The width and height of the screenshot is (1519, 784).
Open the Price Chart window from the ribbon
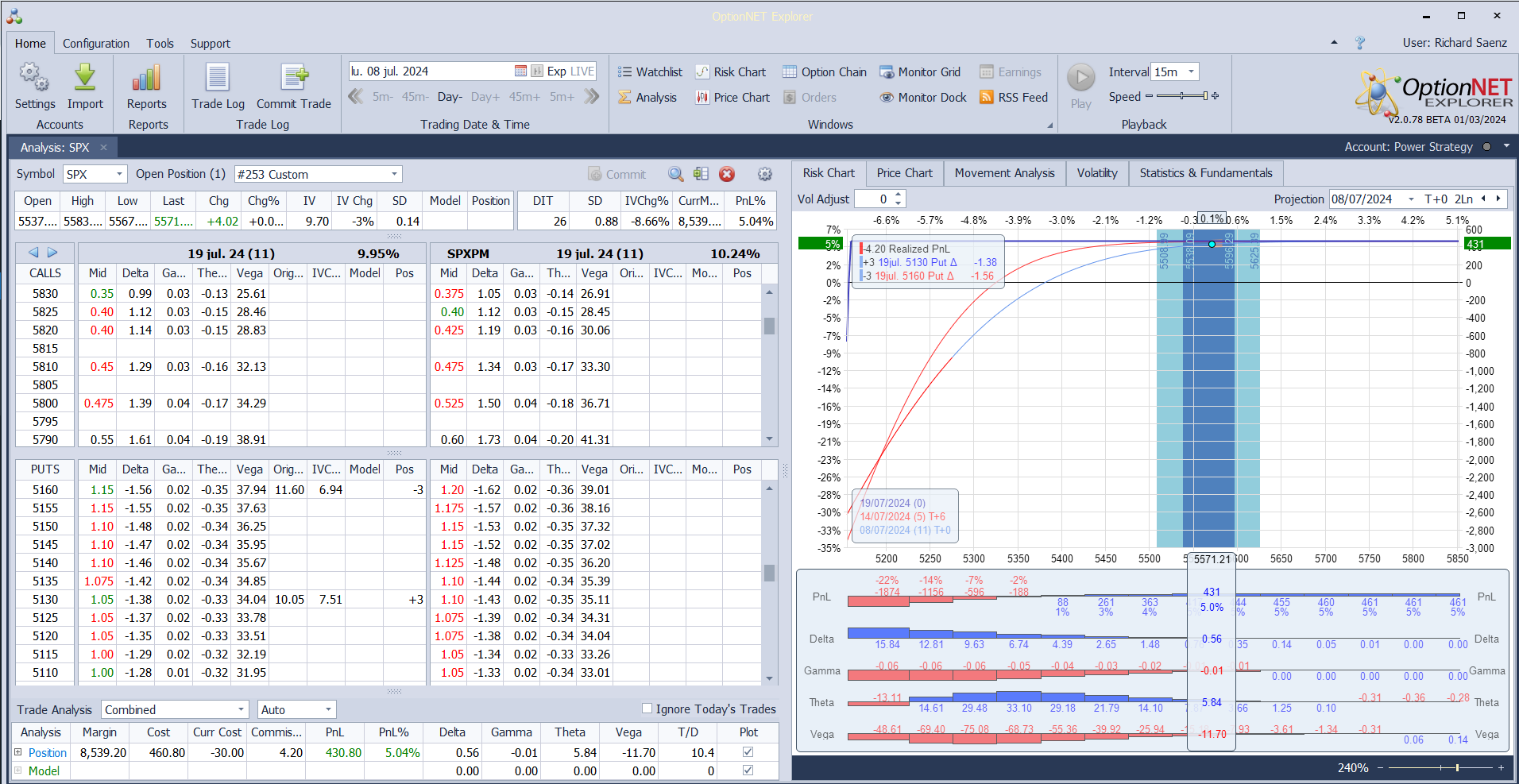[x=732, y=98]
